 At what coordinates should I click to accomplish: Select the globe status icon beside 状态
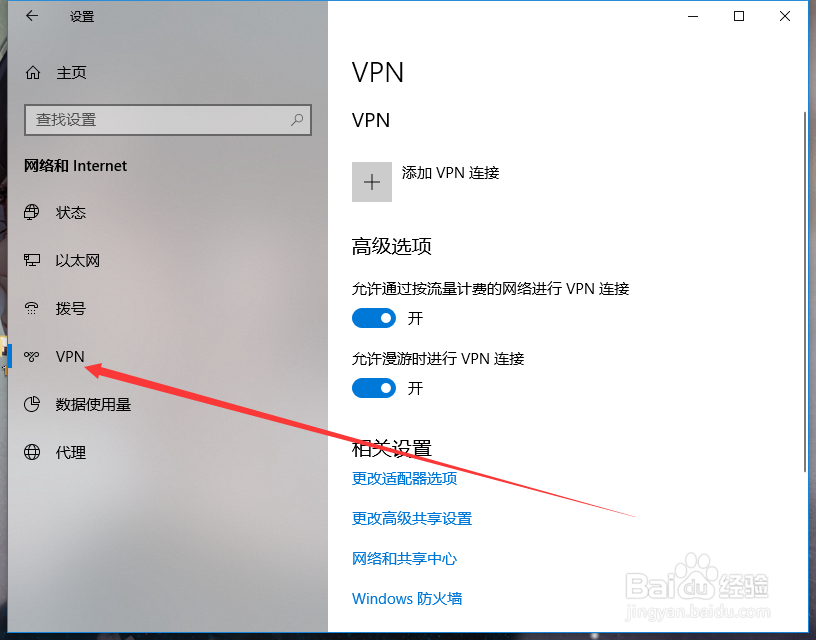pos(32,212)
